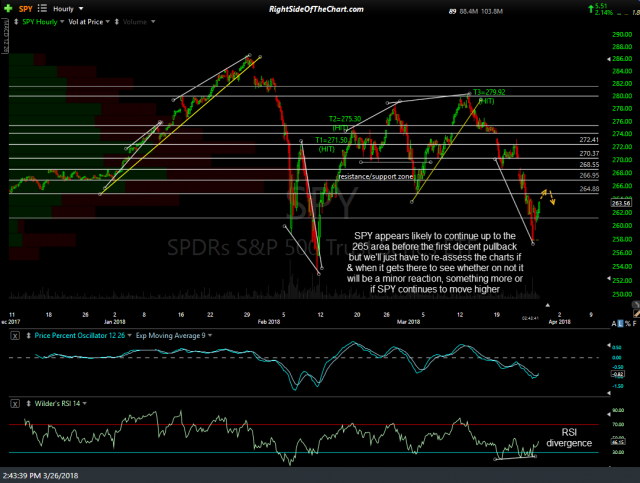
Task: Select the 268.55 level label
Action: tap(589, 165)
